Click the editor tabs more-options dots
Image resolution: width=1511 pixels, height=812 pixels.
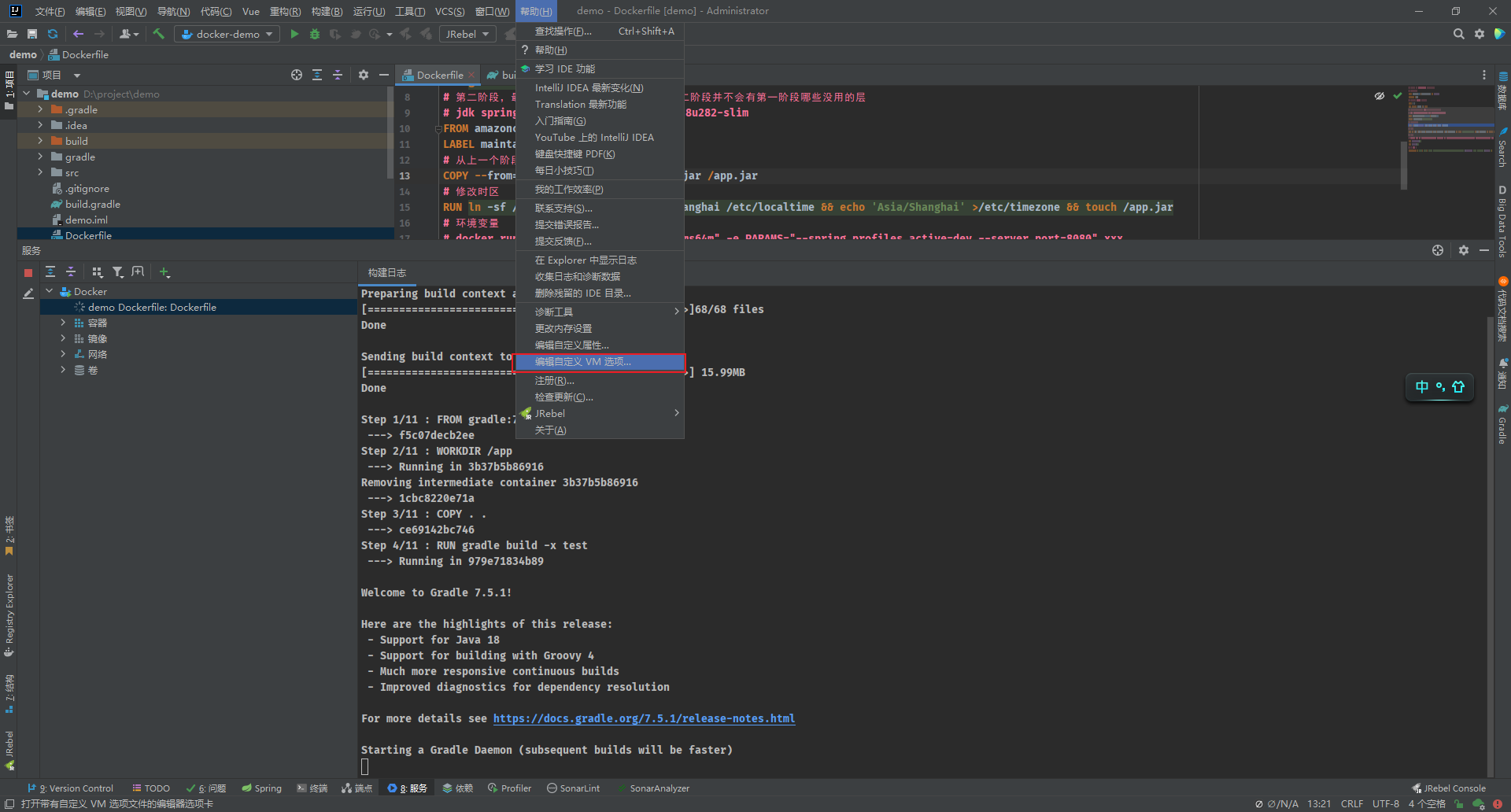tap(1484, 75)
